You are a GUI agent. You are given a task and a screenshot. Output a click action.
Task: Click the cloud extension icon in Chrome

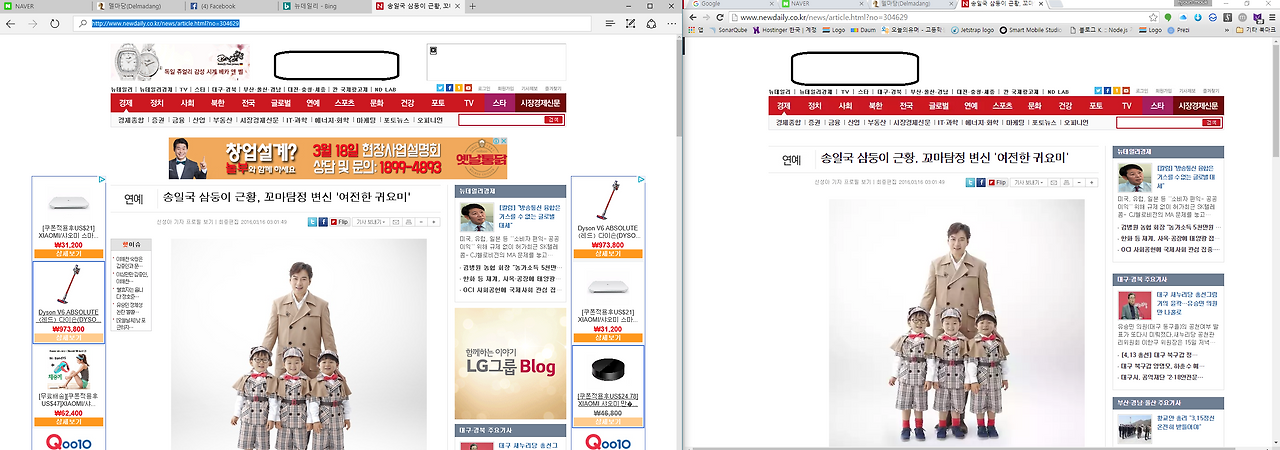[1183, 17]
